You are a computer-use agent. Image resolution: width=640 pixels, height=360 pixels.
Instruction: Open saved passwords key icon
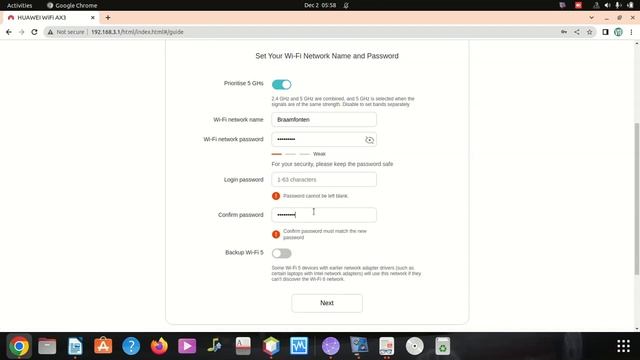(564, 32)
